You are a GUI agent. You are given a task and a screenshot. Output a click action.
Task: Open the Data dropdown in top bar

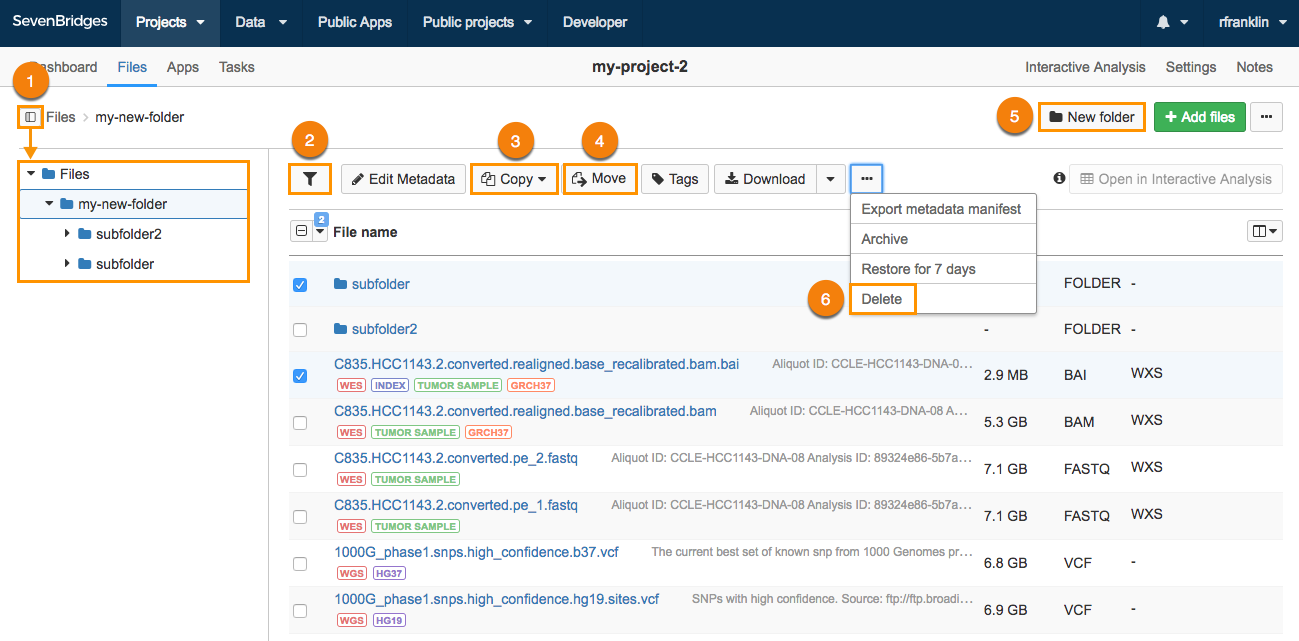pos(260,22)
